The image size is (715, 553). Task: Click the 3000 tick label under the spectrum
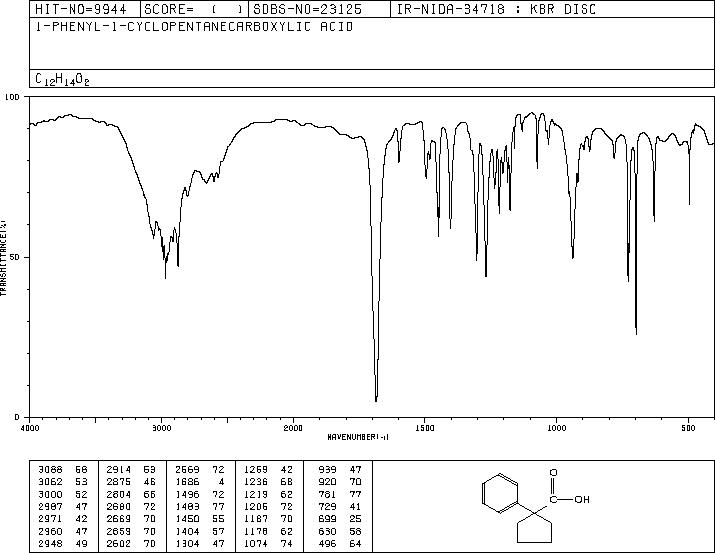pos(161,428)
